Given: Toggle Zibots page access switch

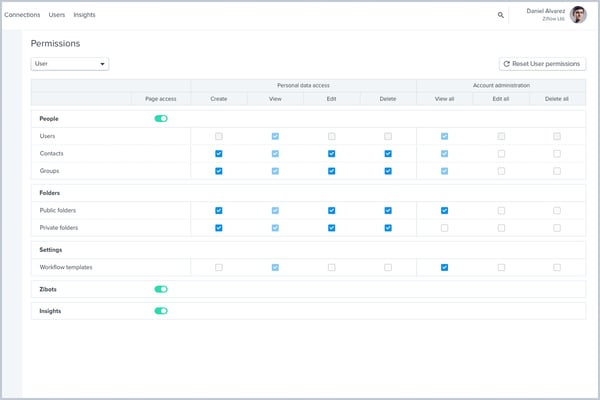Looking at the screenshot, I should (x=160, y=289).
